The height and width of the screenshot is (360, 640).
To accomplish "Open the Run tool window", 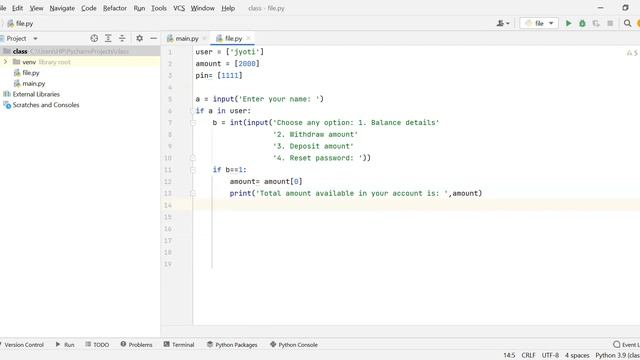I will 65,344.
